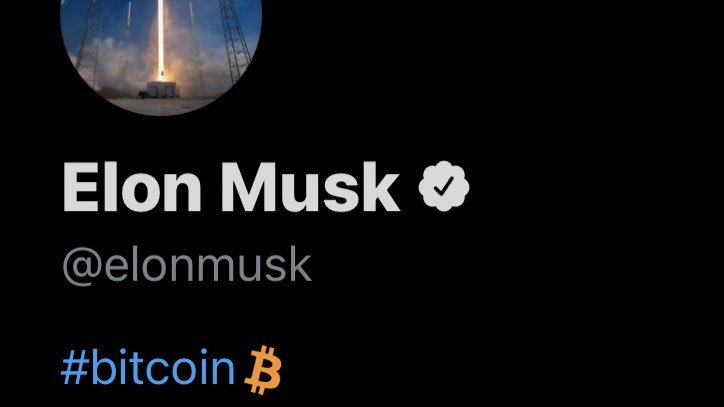Click the launch pad building in avatar
The width and height of the screenshot is (724, 407).
coord(160,90)
